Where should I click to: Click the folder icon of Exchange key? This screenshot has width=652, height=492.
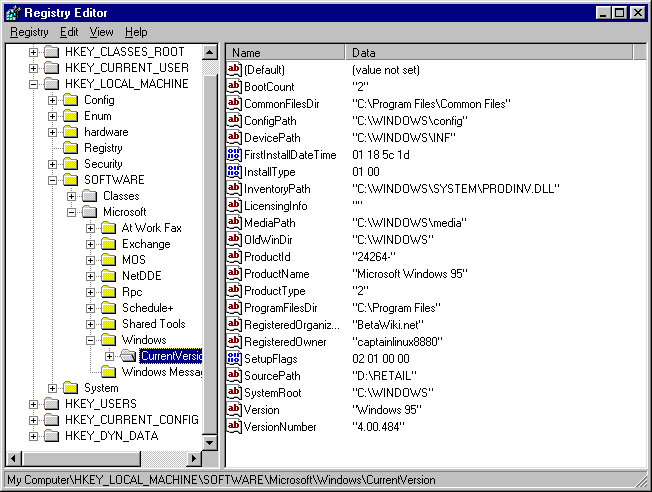coord(109,244)
